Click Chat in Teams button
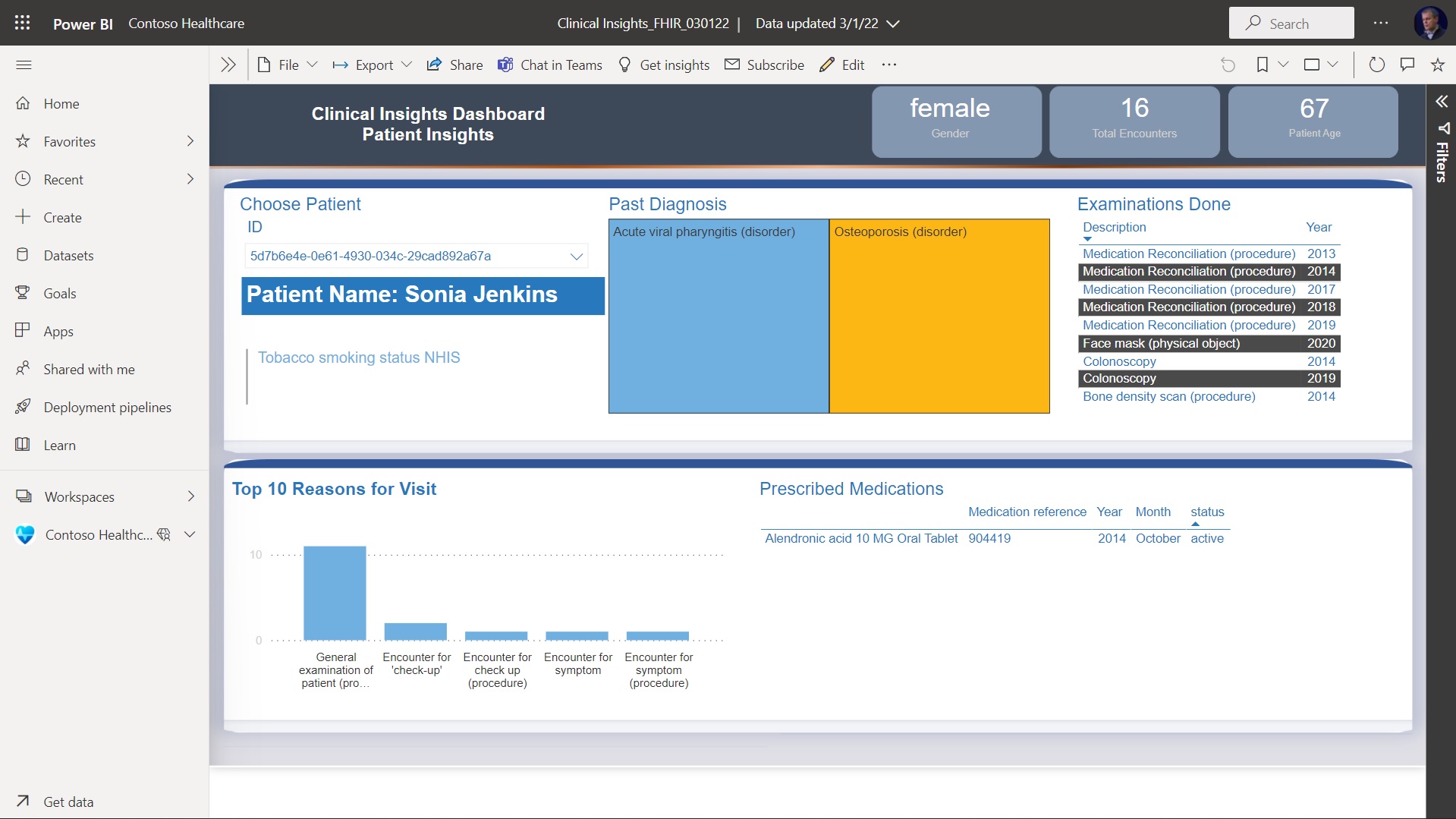The height and width of the screenshot is (819, 1456). [x=550, y=65]
